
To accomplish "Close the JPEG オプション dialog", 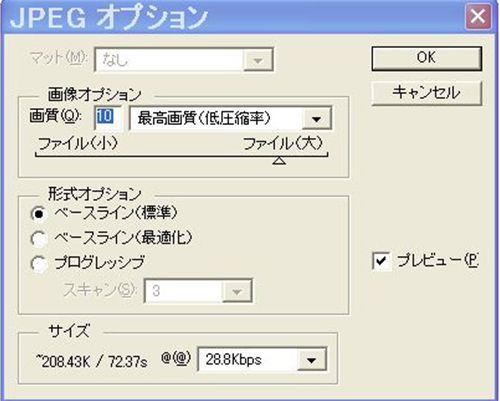I will click(478, 16).
